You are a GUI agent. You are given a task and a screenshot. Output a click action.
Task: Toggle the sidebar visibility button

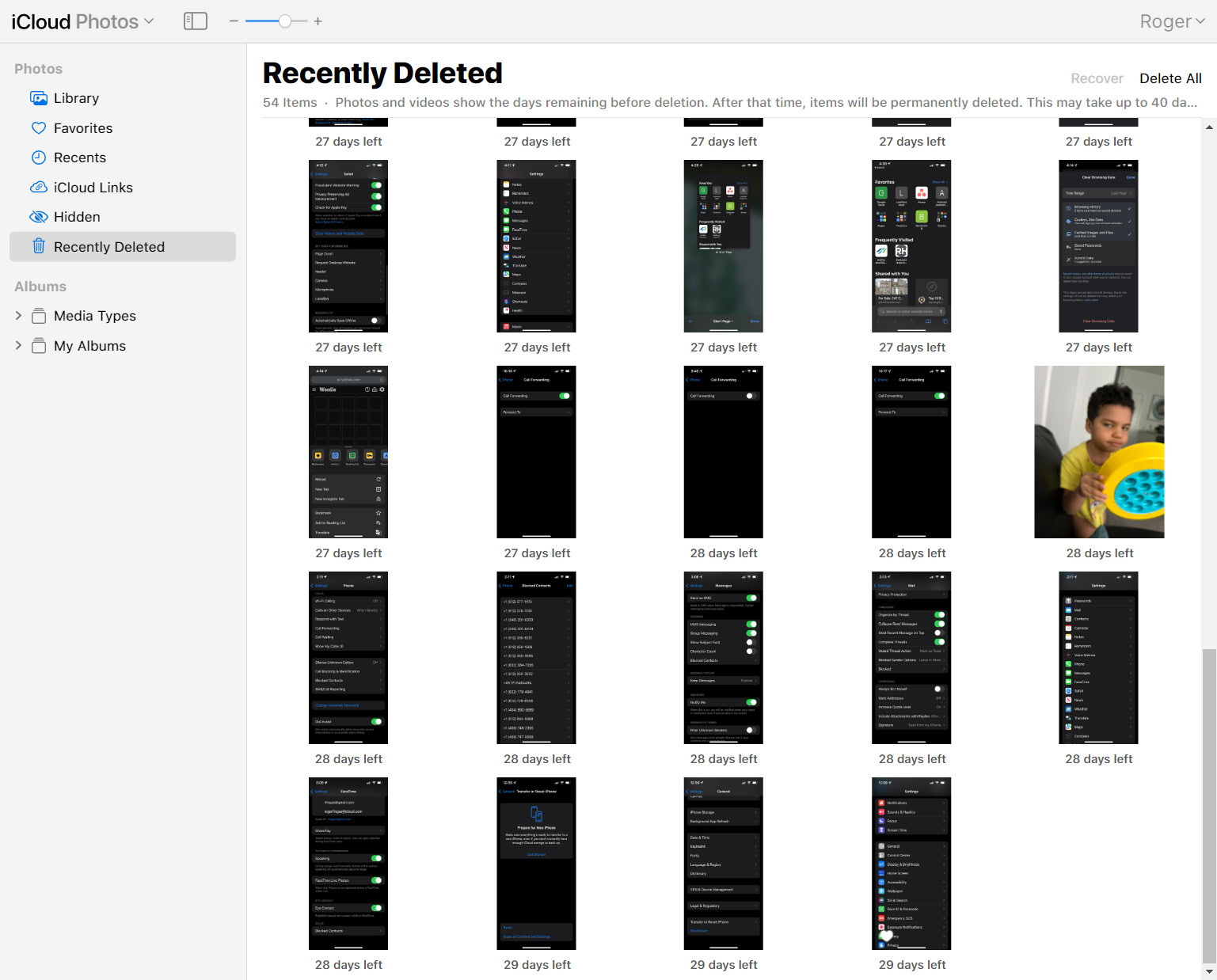click(195, 21)
